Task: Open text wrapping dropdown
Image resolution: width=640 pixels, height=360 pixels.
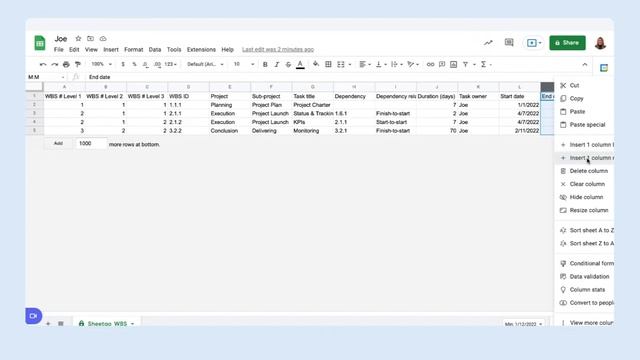Action: pyautogui.click(x=397, y=64)
